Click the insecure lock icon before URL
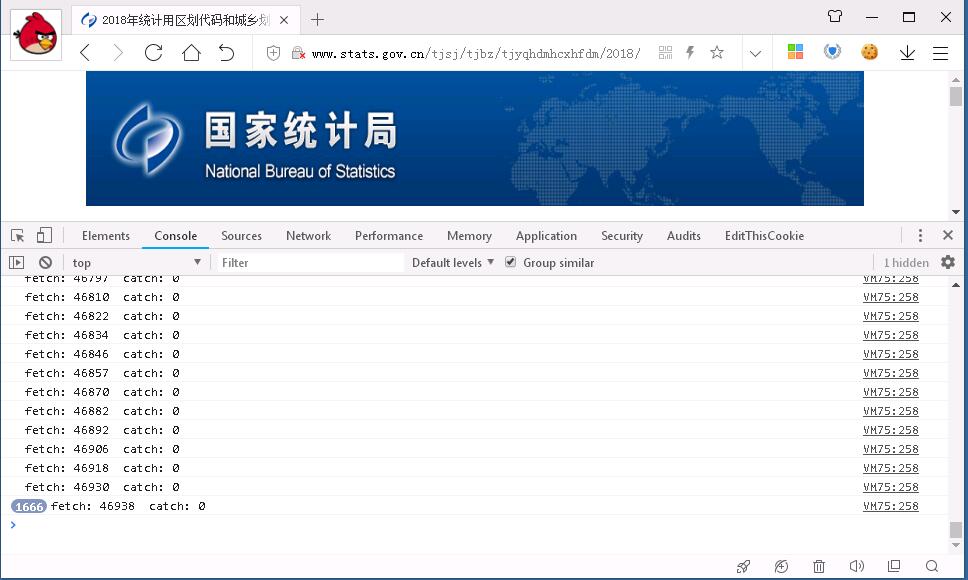The image size is (968, 580). pos(298,54)
